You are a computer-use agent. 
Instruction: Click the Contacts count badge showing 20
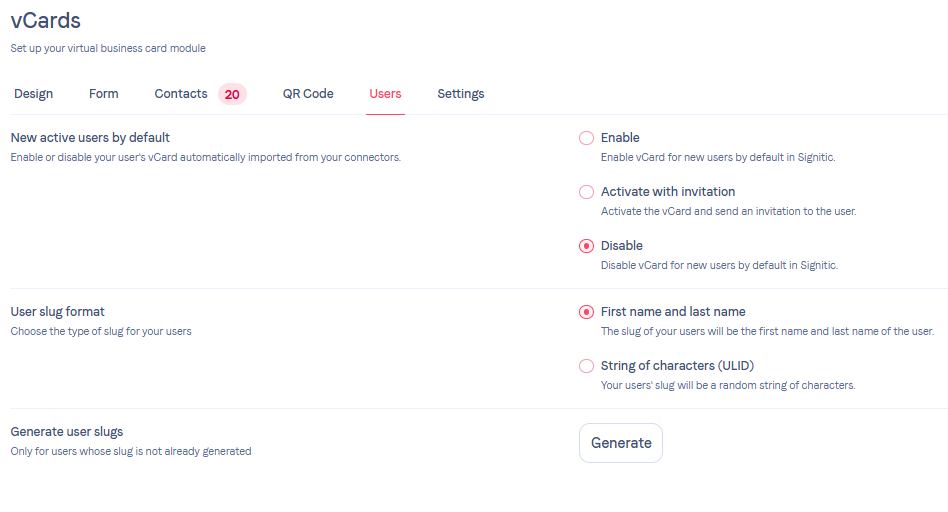pos(232,94)
